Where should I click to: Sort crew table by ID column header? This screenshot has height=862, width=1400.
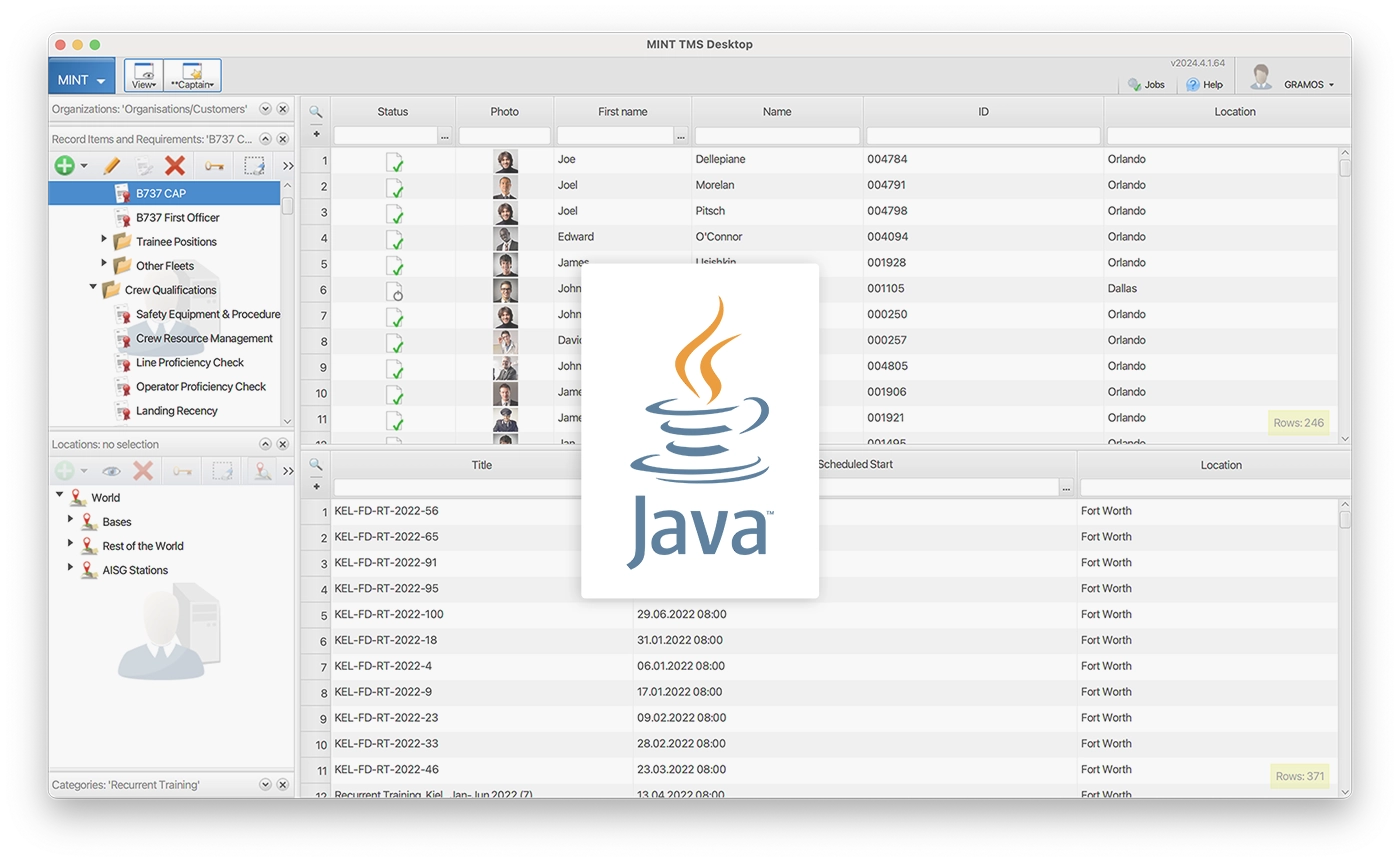(x=983, y=112)
